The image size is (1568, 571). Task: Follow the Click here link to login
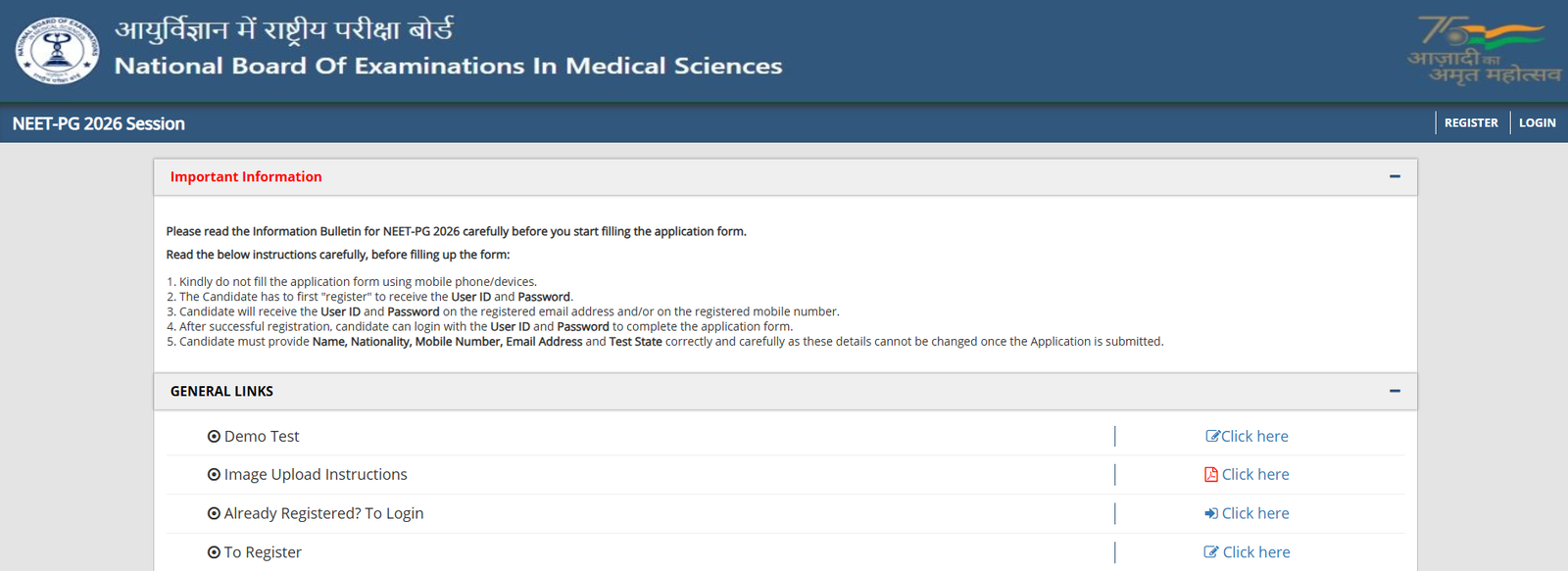pos(1255,513)
